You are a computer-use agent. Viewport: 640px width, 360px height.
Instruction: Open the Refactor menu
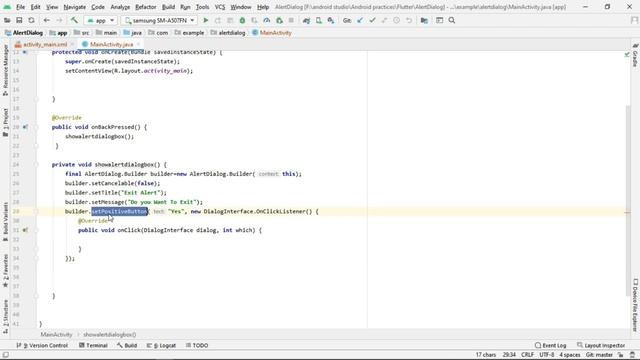[146, 7]
